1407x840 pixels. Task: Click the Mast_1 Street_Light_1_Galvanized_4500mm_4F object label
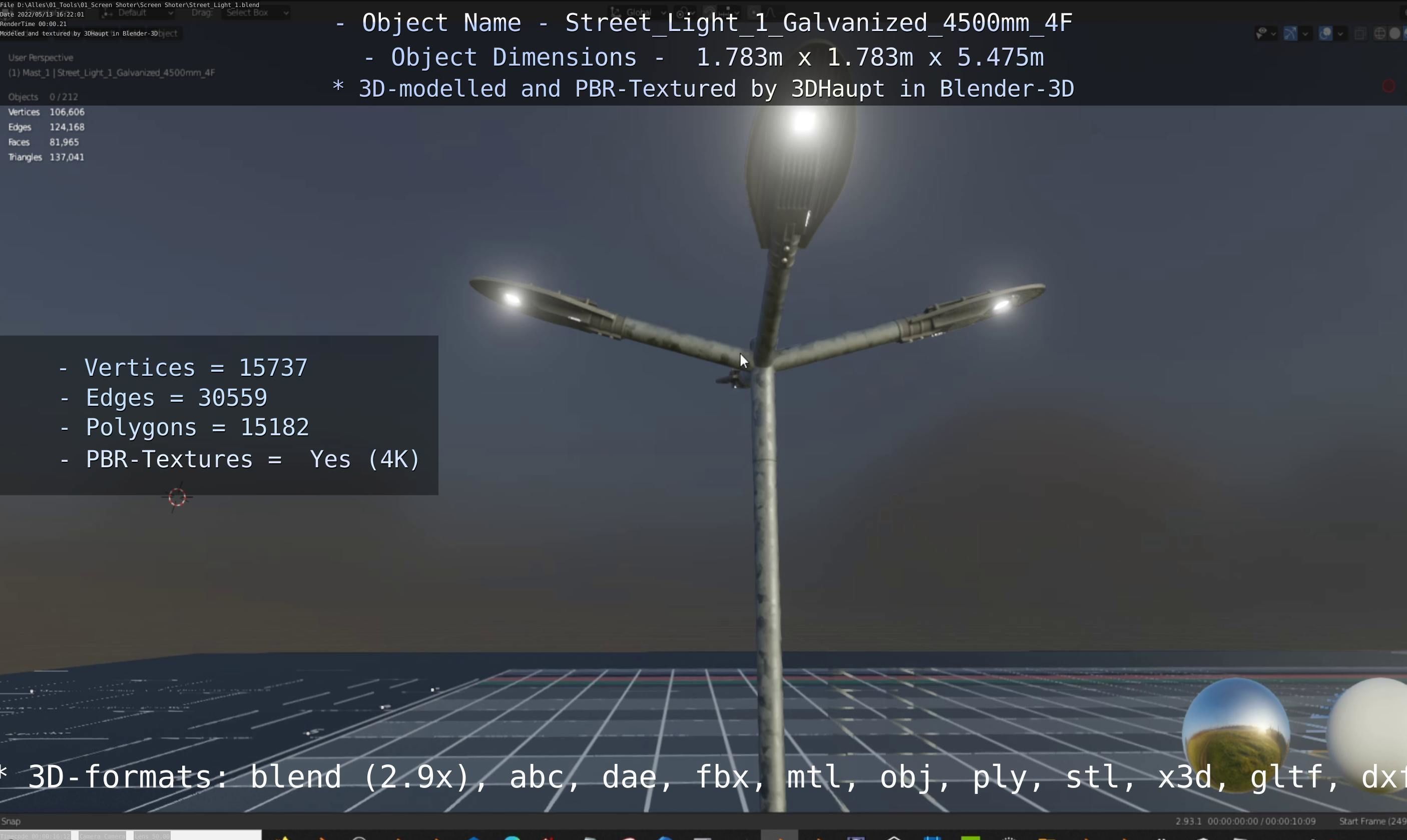coord(112,73)
